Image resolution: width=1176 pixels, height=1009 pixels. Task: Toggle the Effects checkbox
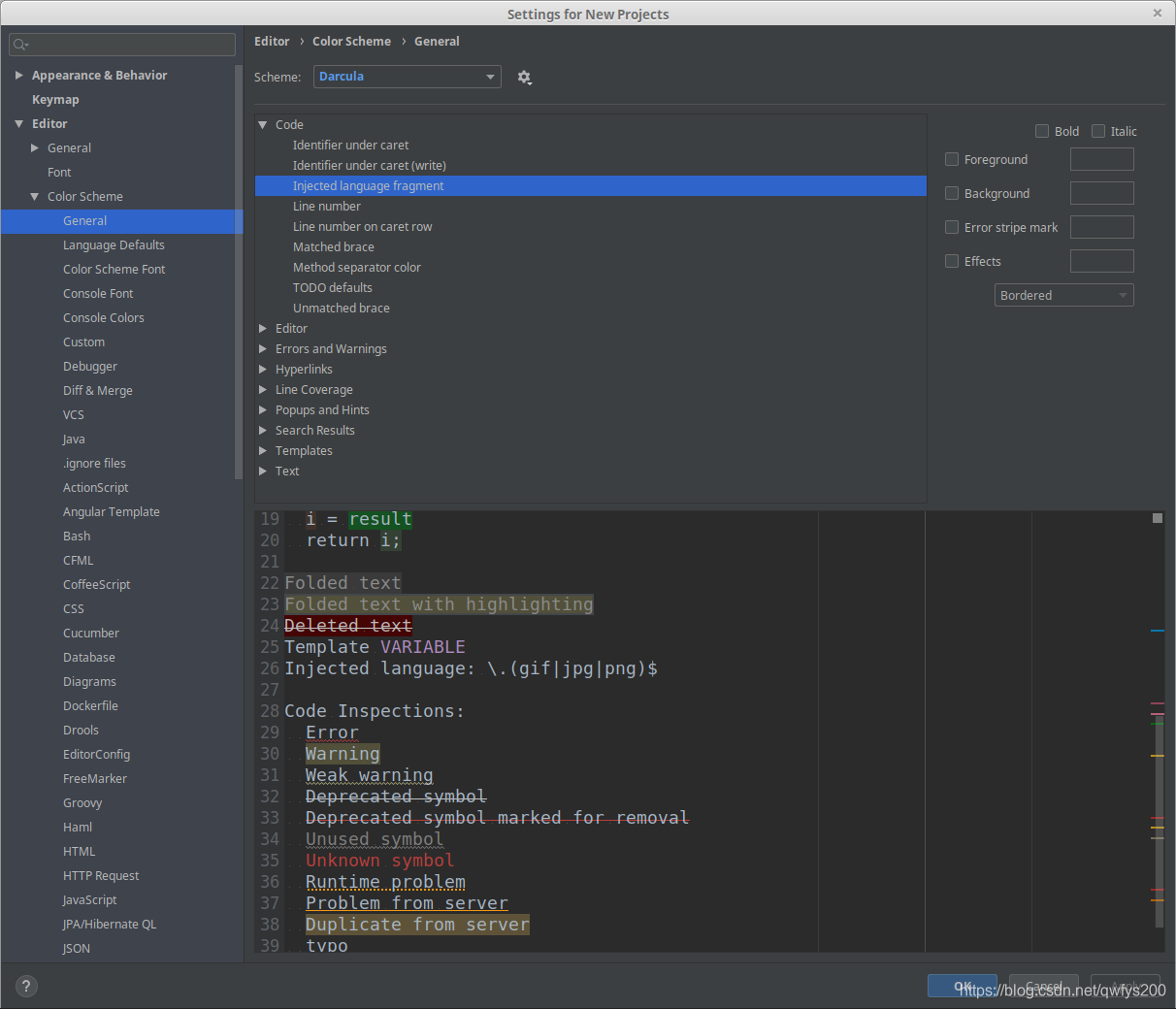tap(952, 261)
